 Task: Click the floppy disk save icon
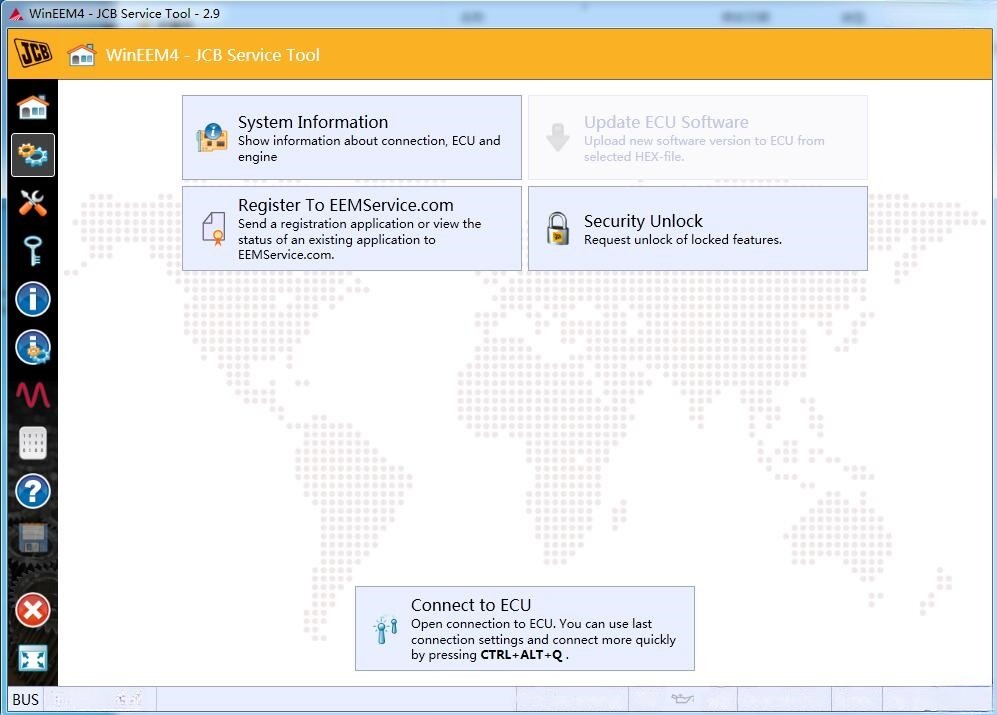pyautogui.click(x=33, y=538)
